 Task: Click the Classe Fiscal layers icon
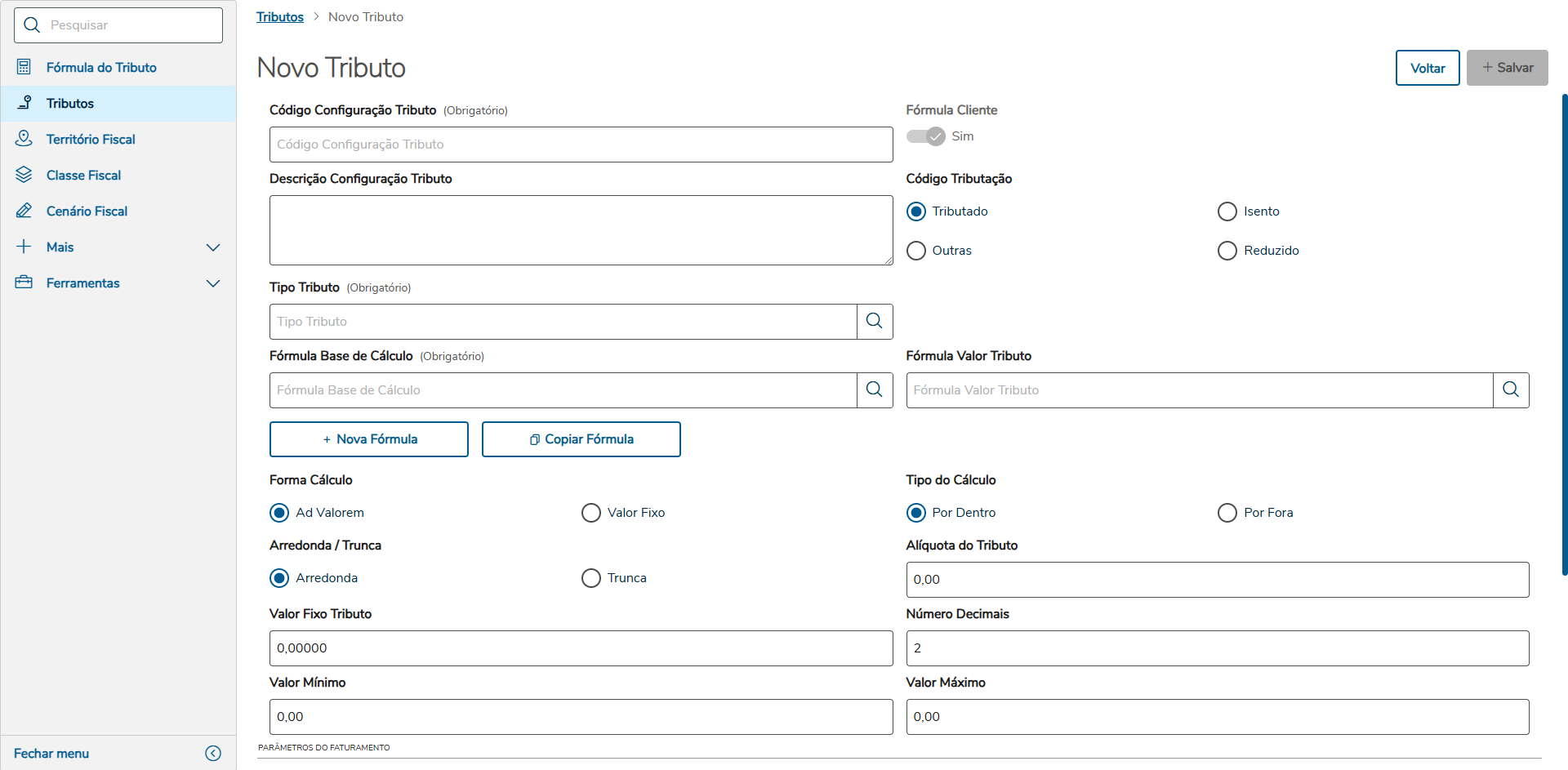click(24, 175)
